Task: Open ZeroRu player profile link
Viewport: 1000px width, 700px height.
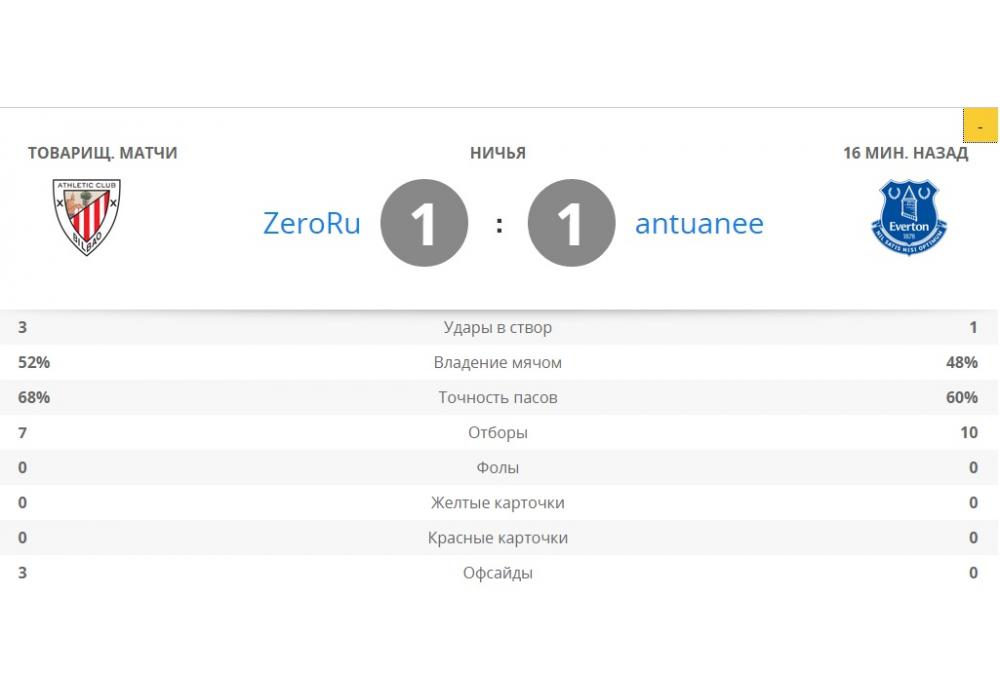Action: (312, 223)
